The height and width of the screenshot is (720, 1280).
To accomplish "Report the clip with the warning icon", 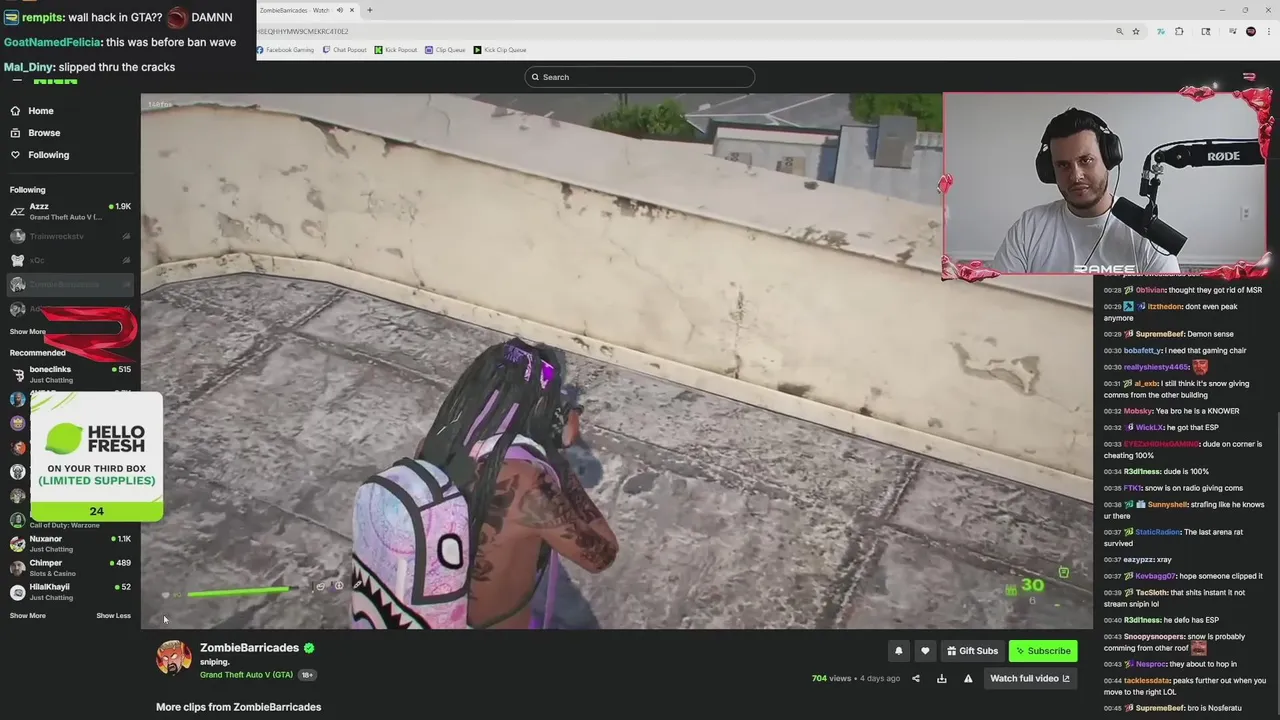I will pyautogui.click(x=967, y=679).
